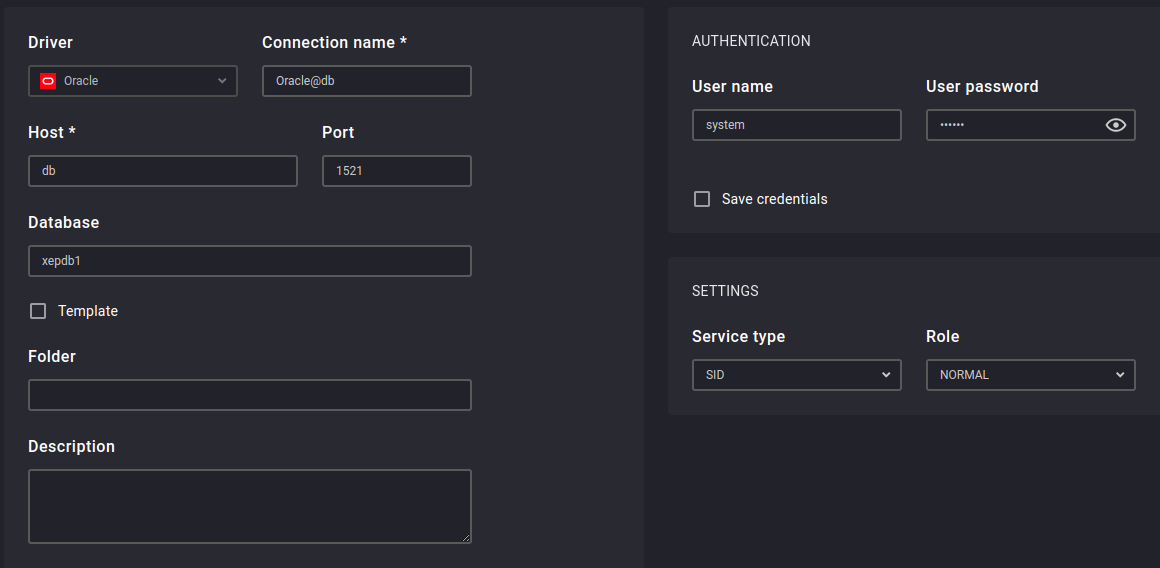
Task: Click the SETTINGS section heading
Action: tap(725, 291)
